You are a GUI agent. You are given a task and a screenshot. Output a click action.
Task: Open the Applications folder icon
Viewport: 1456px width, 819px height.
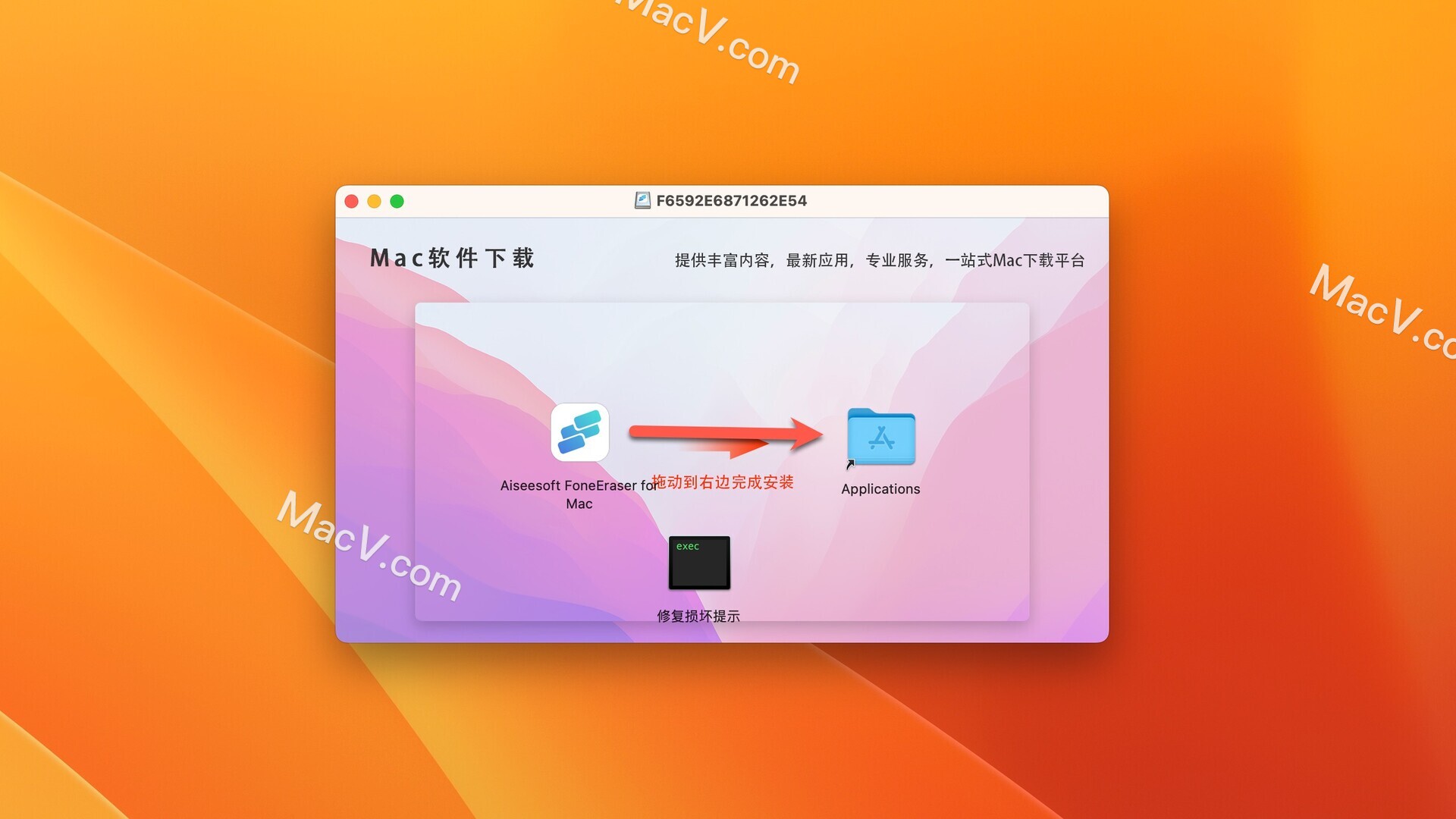click(x=880, y=440)
